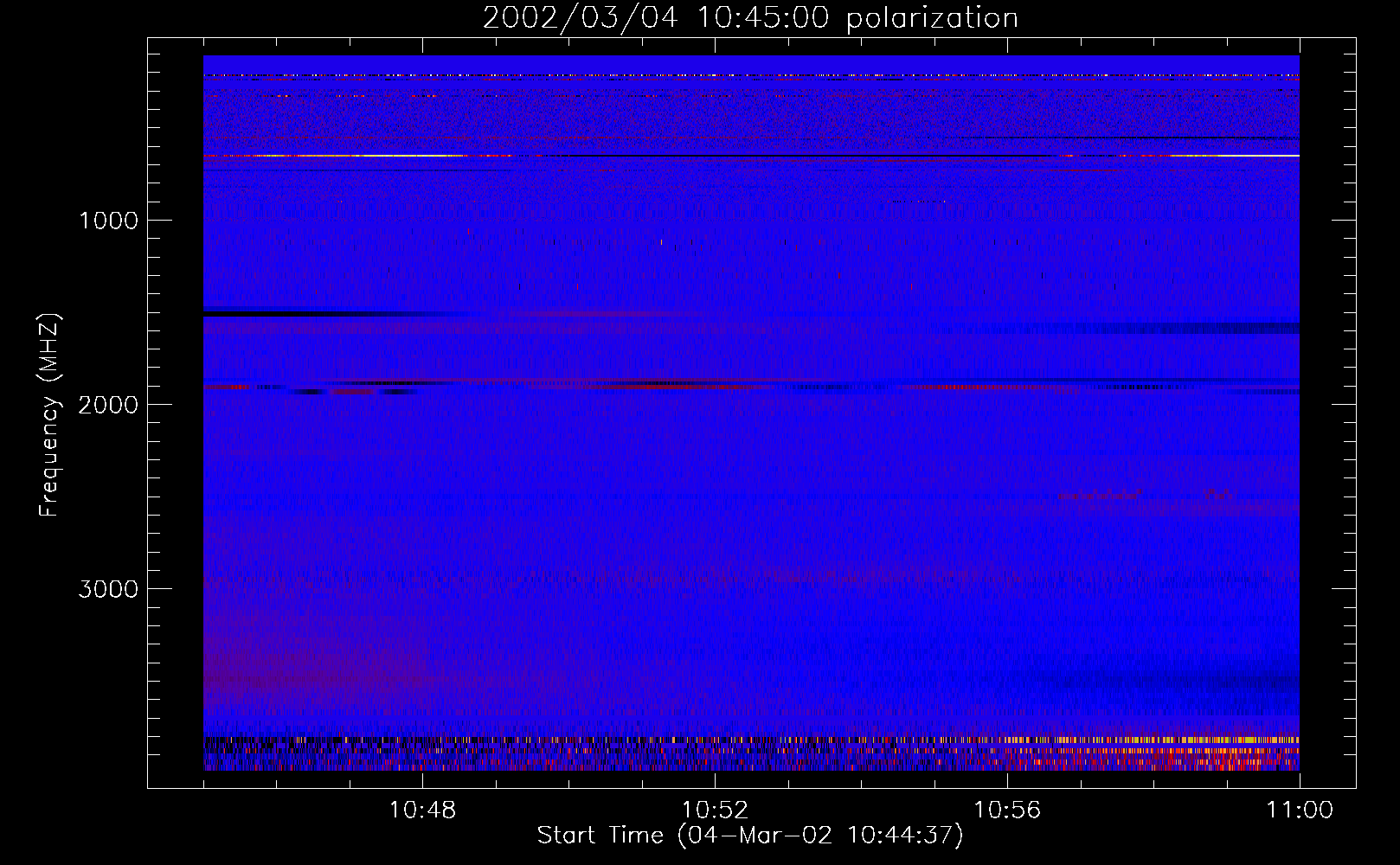This screenshot has width=1400, height=865.
Task: Click the plot title '2002/03/04 10:45:00 polarization'
Action: (750, 18)
